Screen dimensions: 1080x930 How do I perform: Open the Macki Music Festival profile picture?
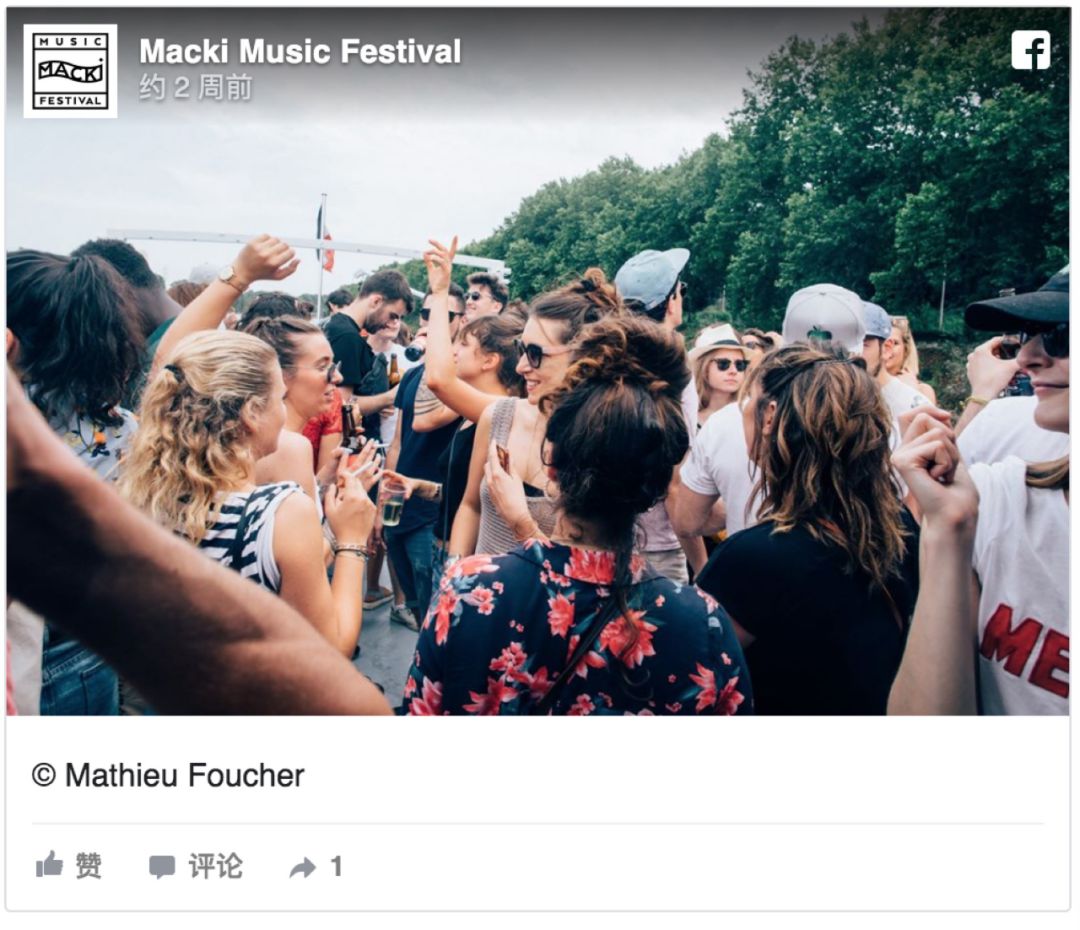70,72
